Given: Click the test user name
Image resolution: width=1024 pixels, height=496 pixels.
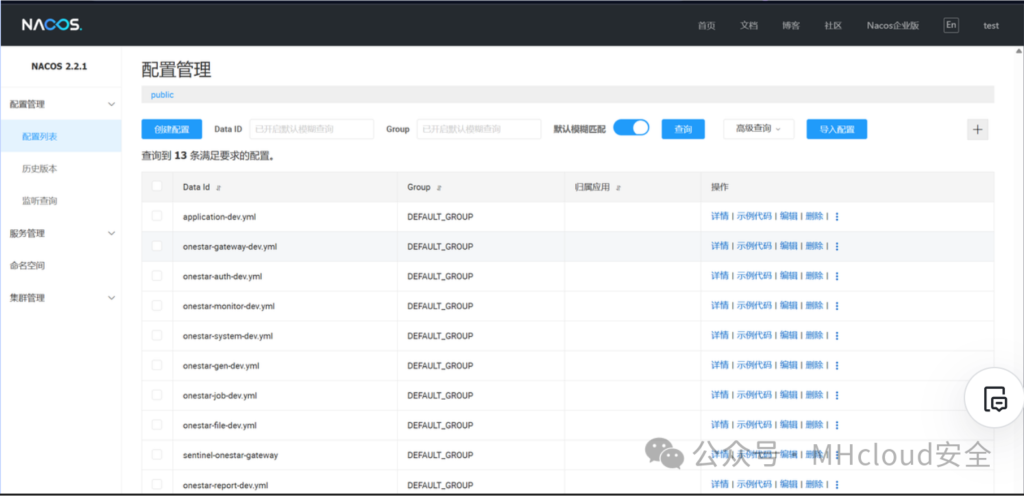Looking at the screenshot, I should [991, 26].
